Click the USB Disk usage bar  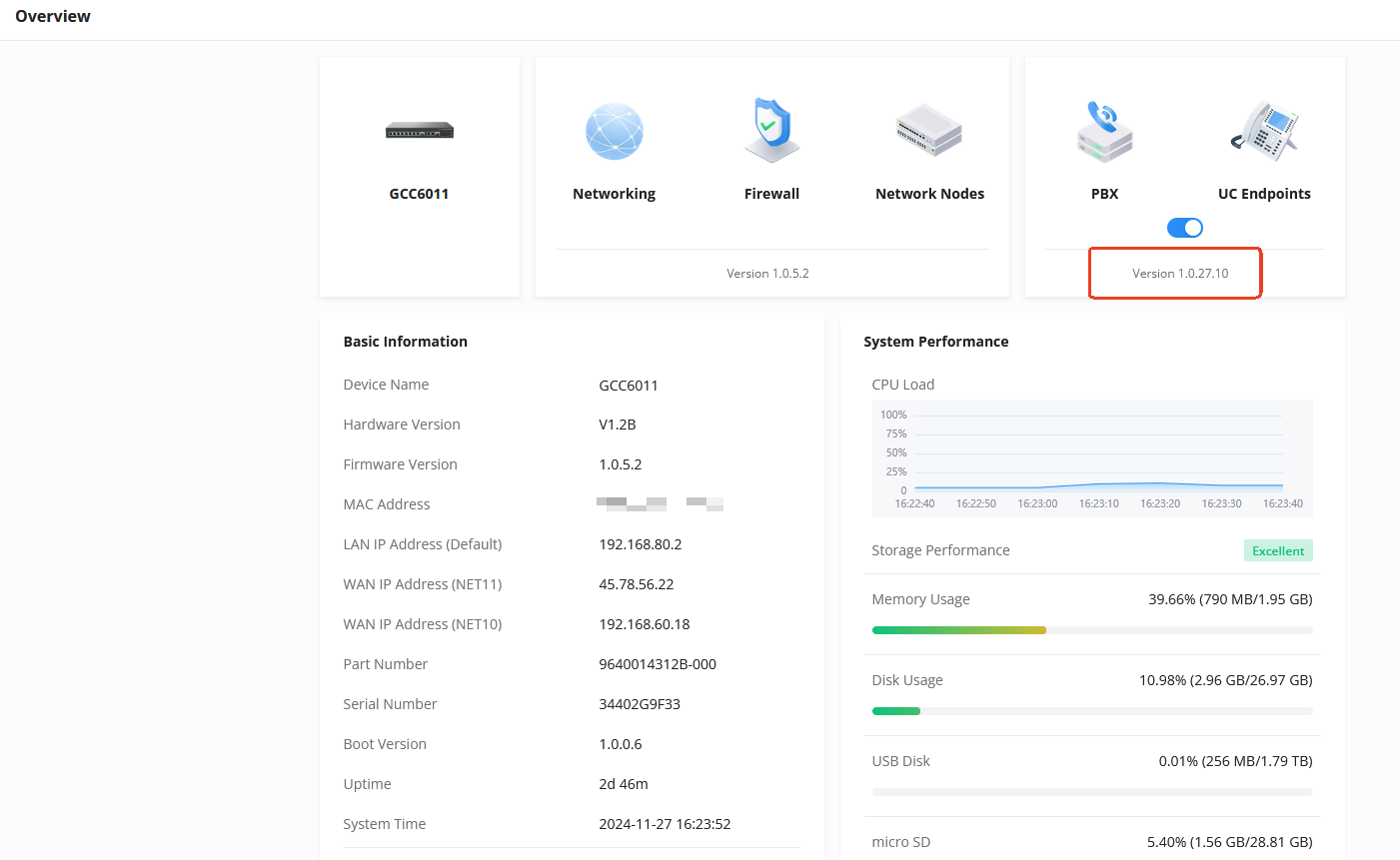point(1092,792)
